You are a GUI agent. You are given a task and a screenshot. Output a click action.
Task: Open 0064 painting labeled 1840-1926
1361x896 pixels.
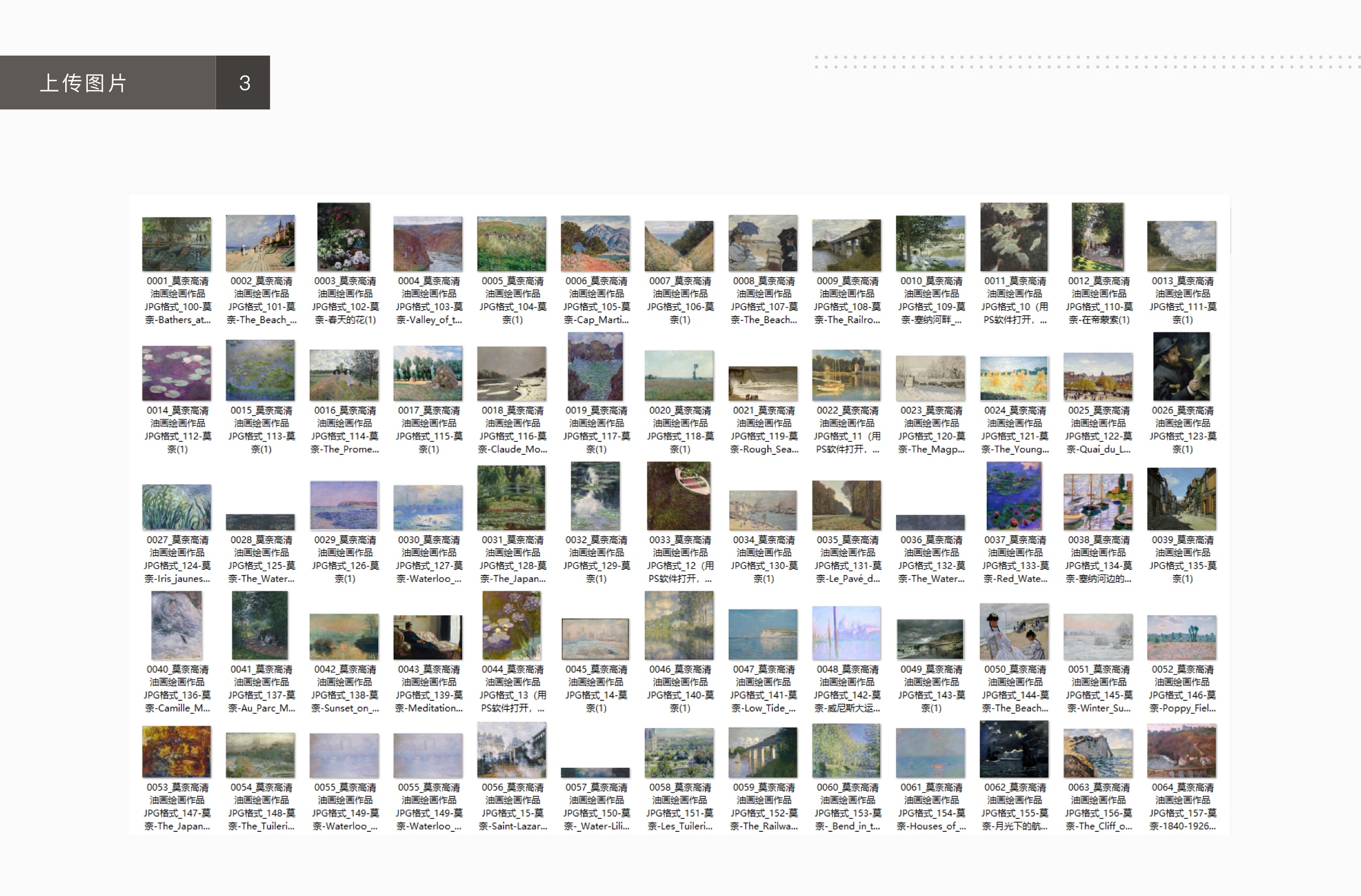coord(1181,751)
